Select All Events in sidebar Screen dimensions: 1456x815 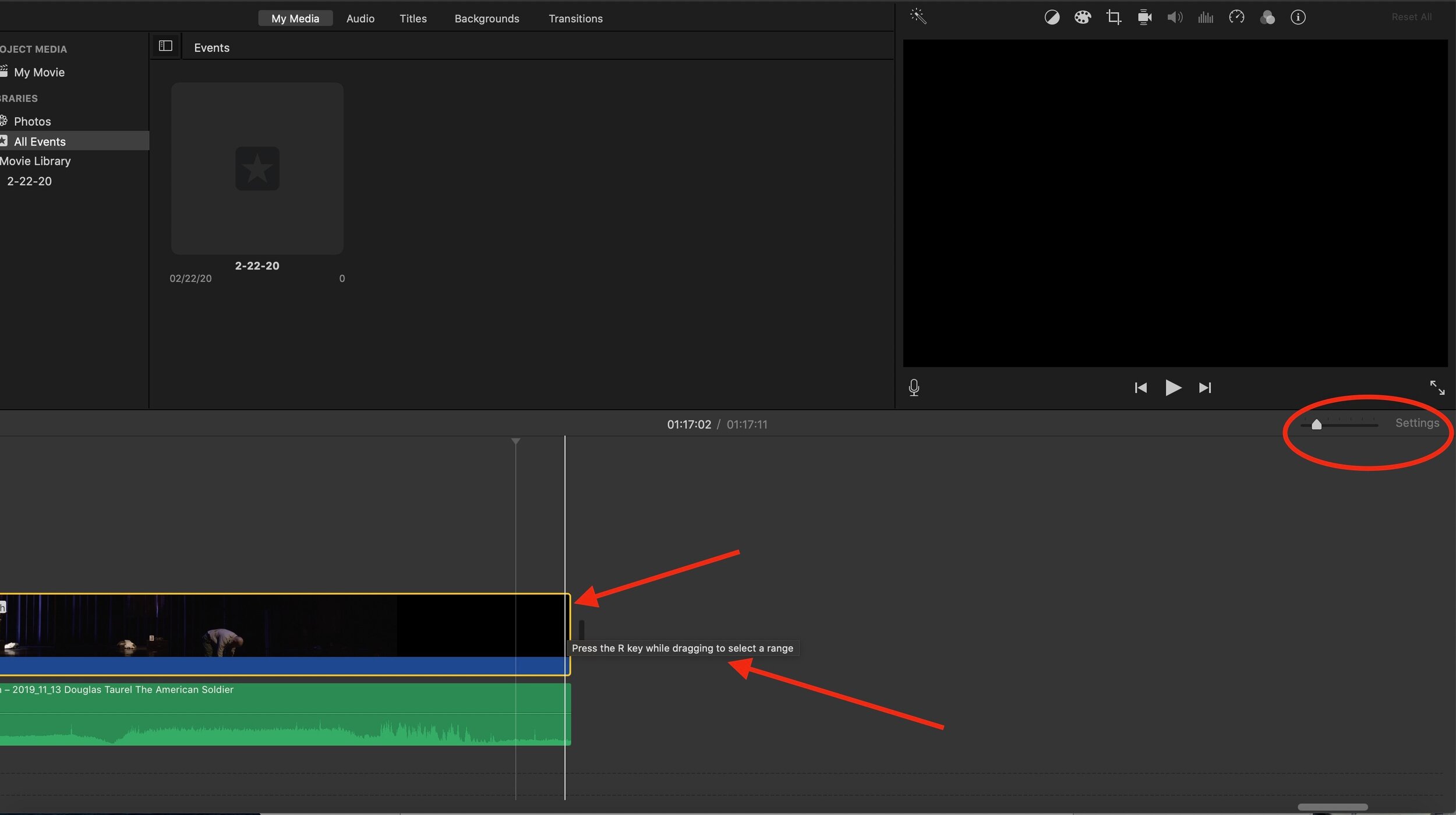75,141
